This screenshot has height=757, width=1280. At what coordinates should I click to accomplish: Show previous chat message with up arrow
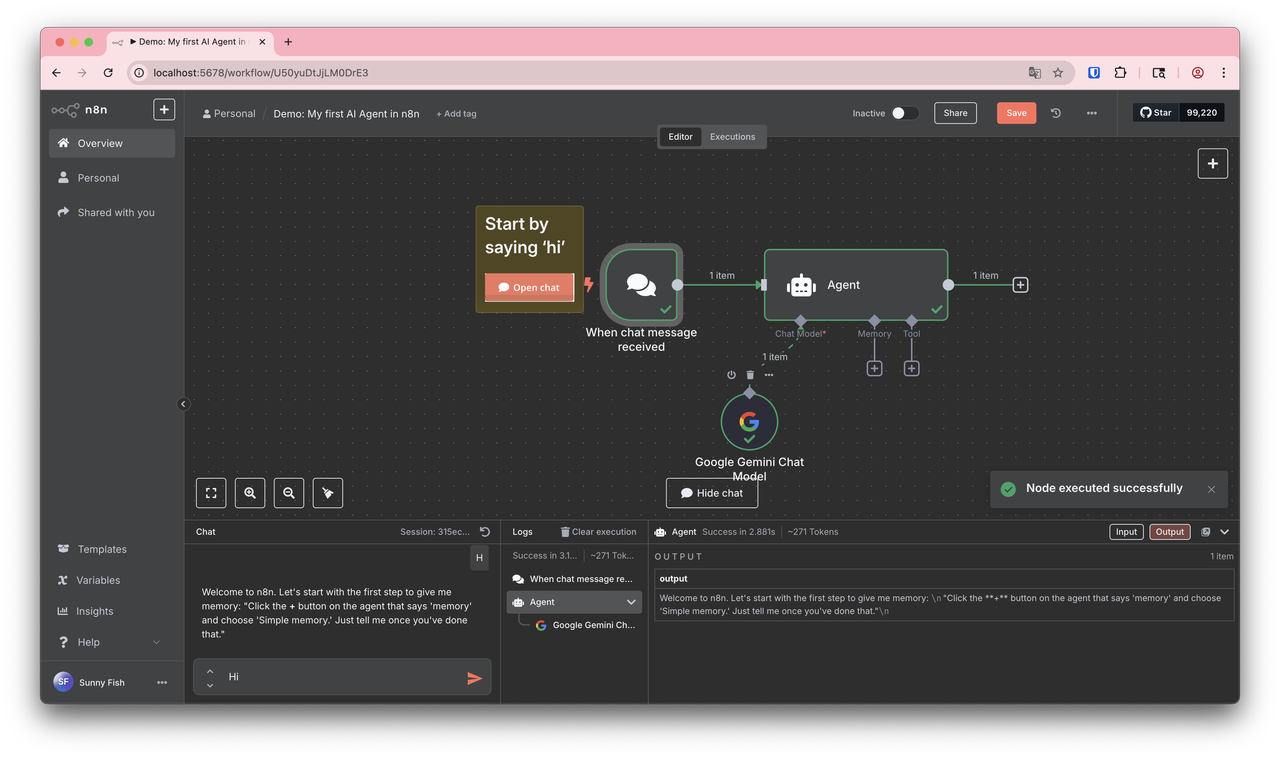[x=210, y=671]
